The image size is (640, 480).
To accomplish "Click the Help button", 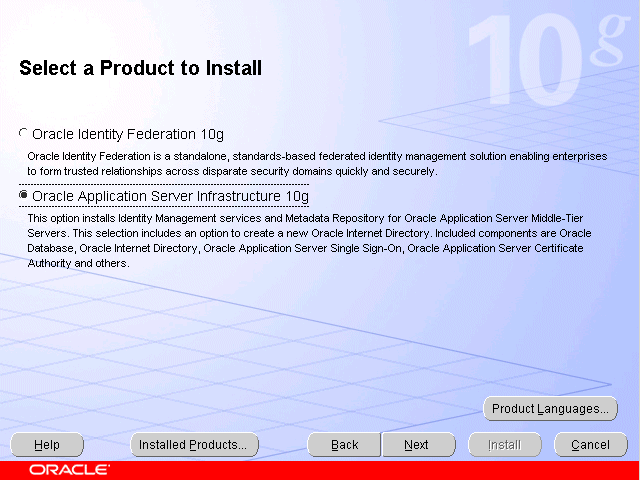I will (x=47, y=444).
